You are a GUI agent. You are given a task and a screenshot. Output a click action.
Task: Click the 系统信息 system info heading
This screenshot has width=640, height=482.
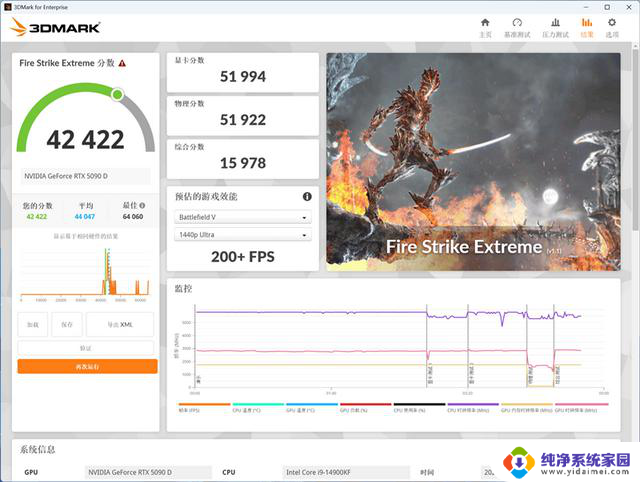point(38,449)
